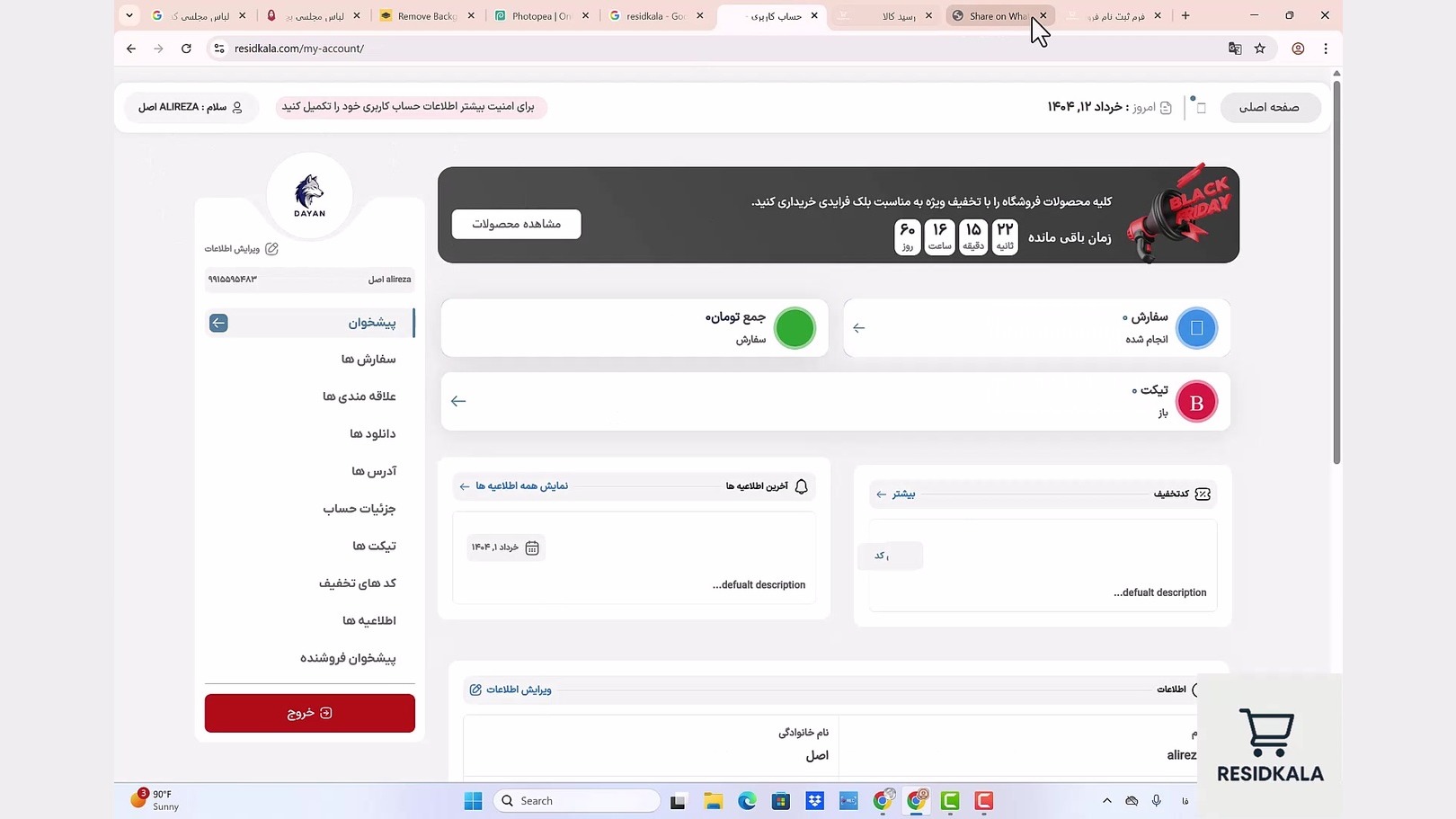Click the small blue-dot icon beside صفحه اصلی
The image size is (1456, 819).
click(1200, 107)
